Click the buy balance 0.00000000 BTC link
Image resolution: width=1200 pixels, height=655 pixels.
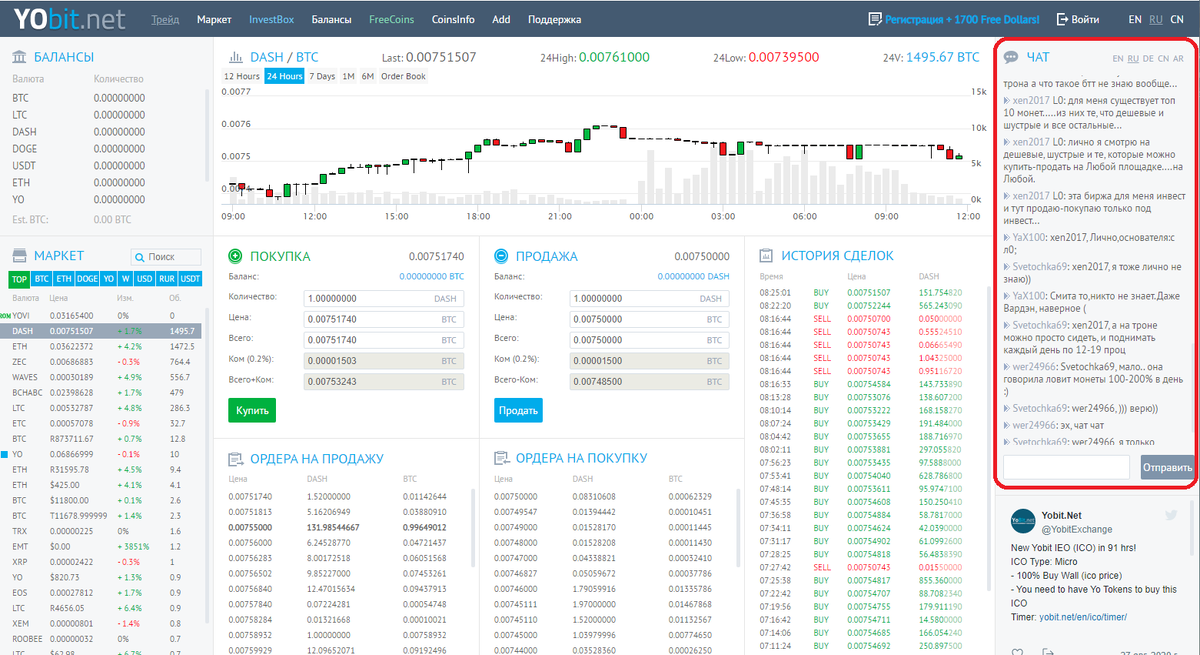pyautogui.click(x=432, y=275)
